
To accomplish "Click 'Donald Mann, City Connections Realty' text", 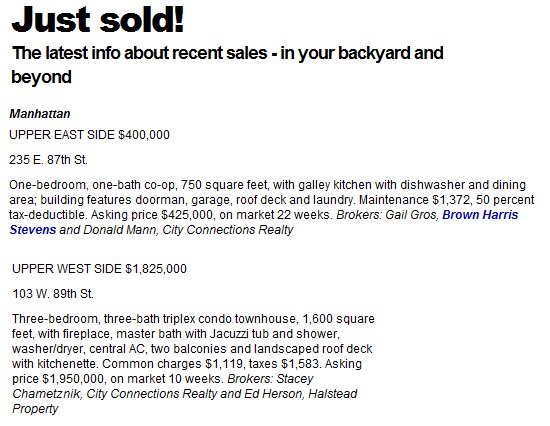I will pos(188,230).
